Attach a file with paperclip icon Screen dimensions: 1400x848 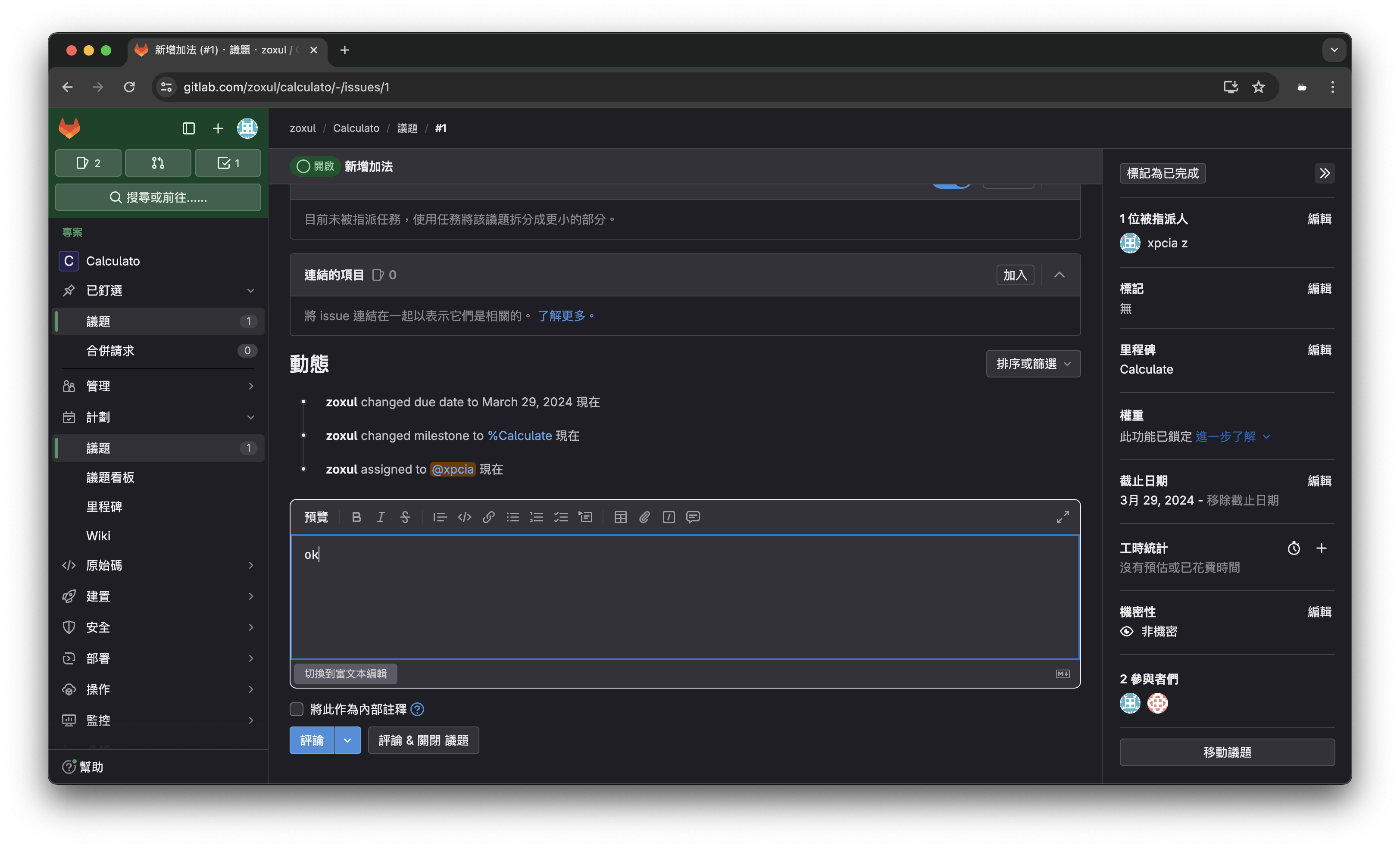click(644, 517)
